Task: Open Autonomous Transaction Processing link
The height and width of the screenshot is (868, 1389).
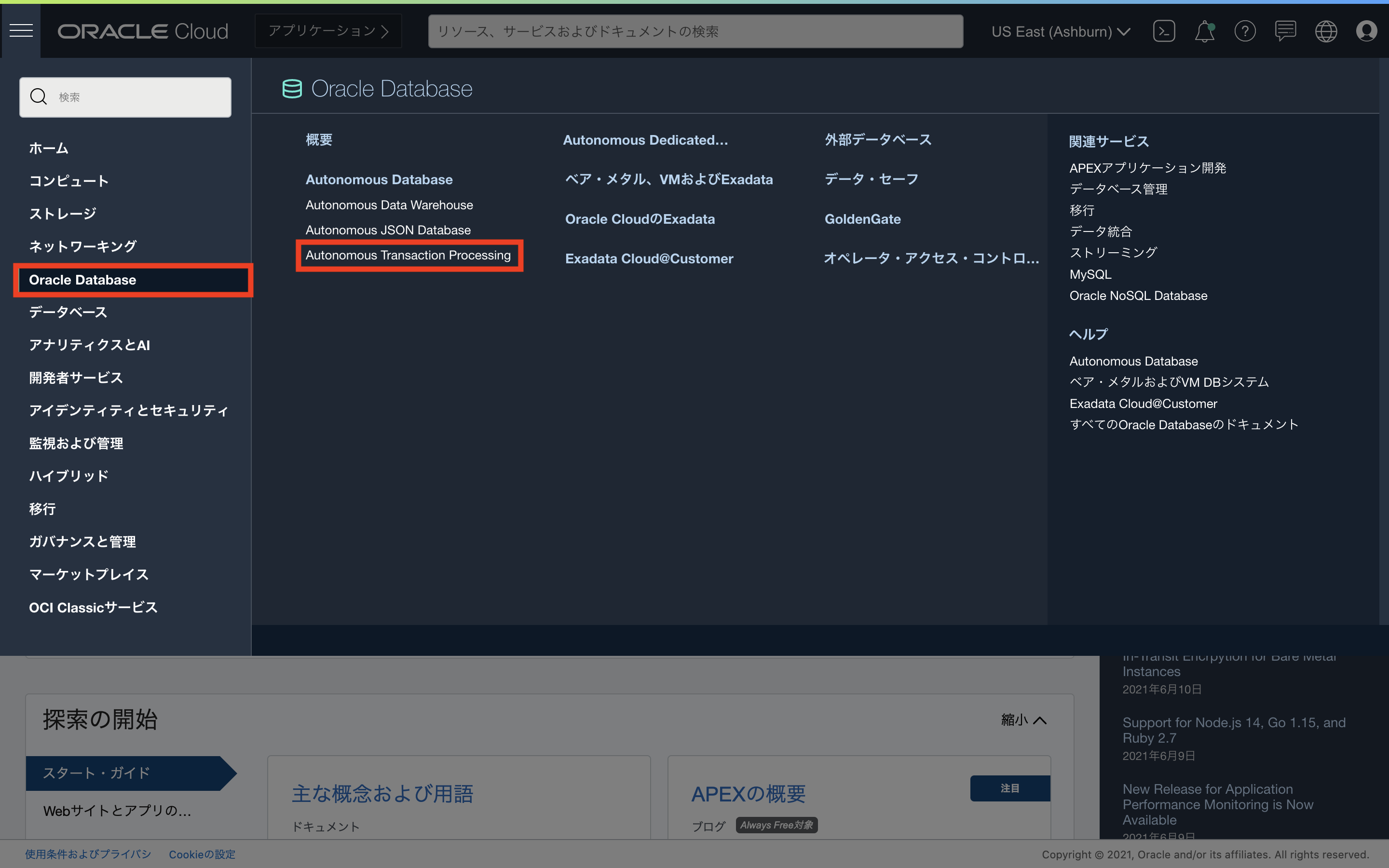Action: pyautogui.click(x=408, y=255)
